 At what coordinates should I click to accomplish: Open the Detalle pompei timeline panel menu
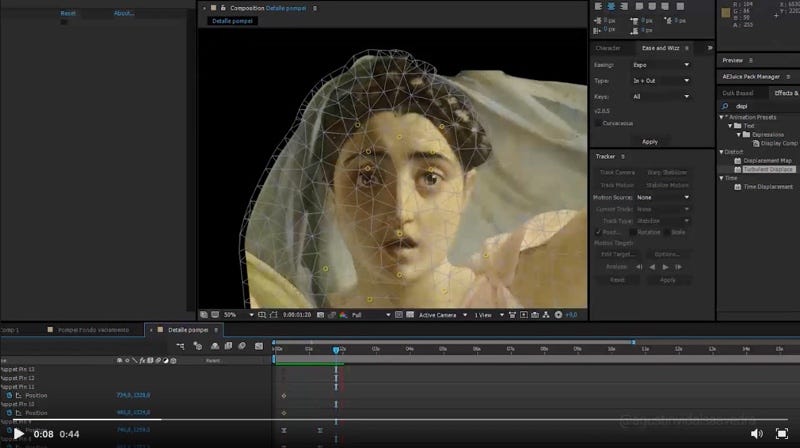(216, 330)
